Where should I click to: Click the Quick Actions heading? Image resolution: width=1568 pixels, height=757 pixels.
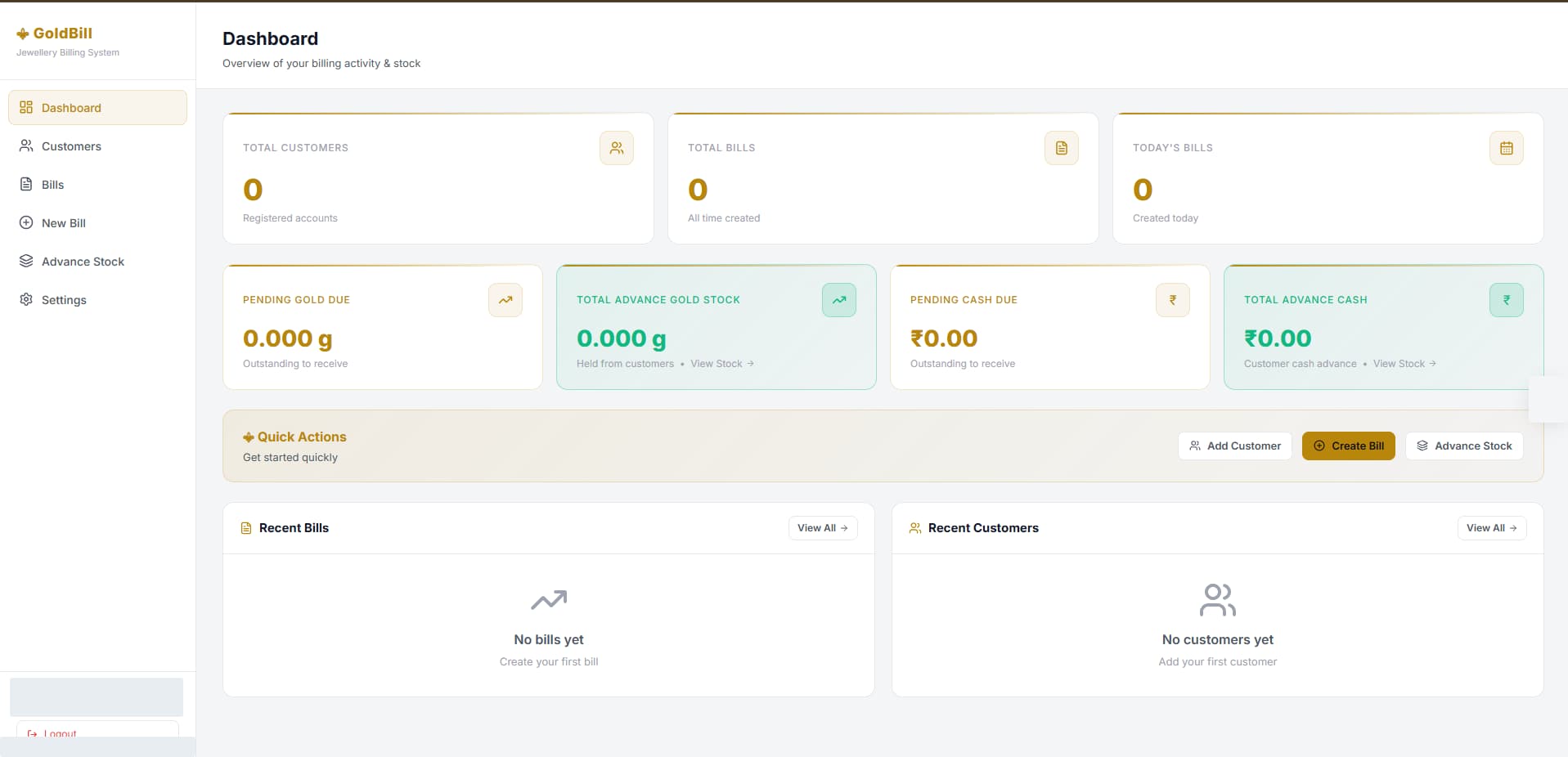(294, 437)
